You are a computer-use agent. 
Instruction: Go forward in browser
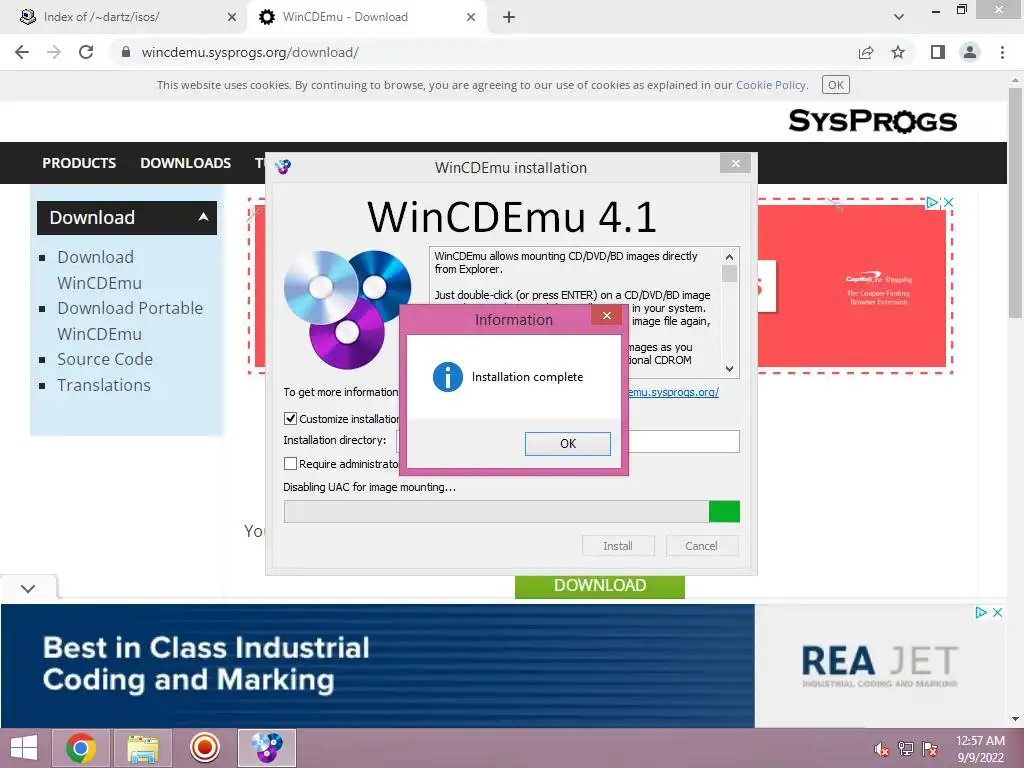click(54, 52)
